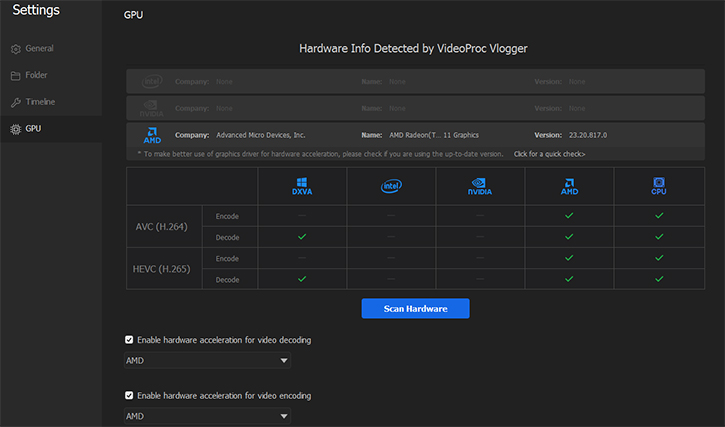
Task: Click the AMD logo in hardware info row
Action: 153,135
